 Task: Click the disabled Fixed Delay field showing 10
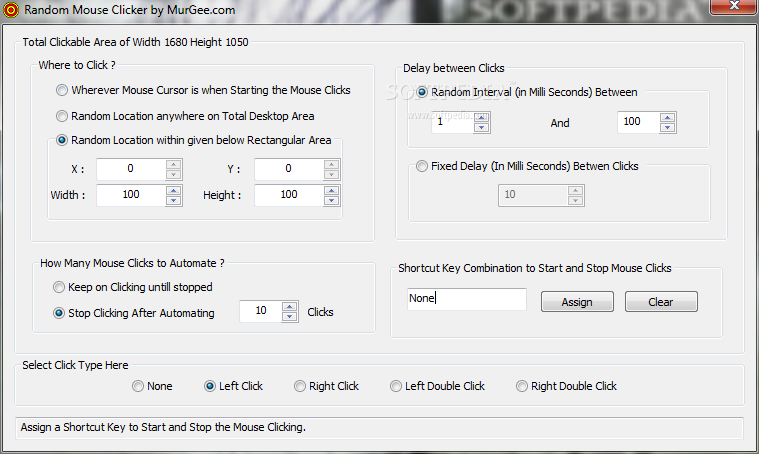point(533,195)
